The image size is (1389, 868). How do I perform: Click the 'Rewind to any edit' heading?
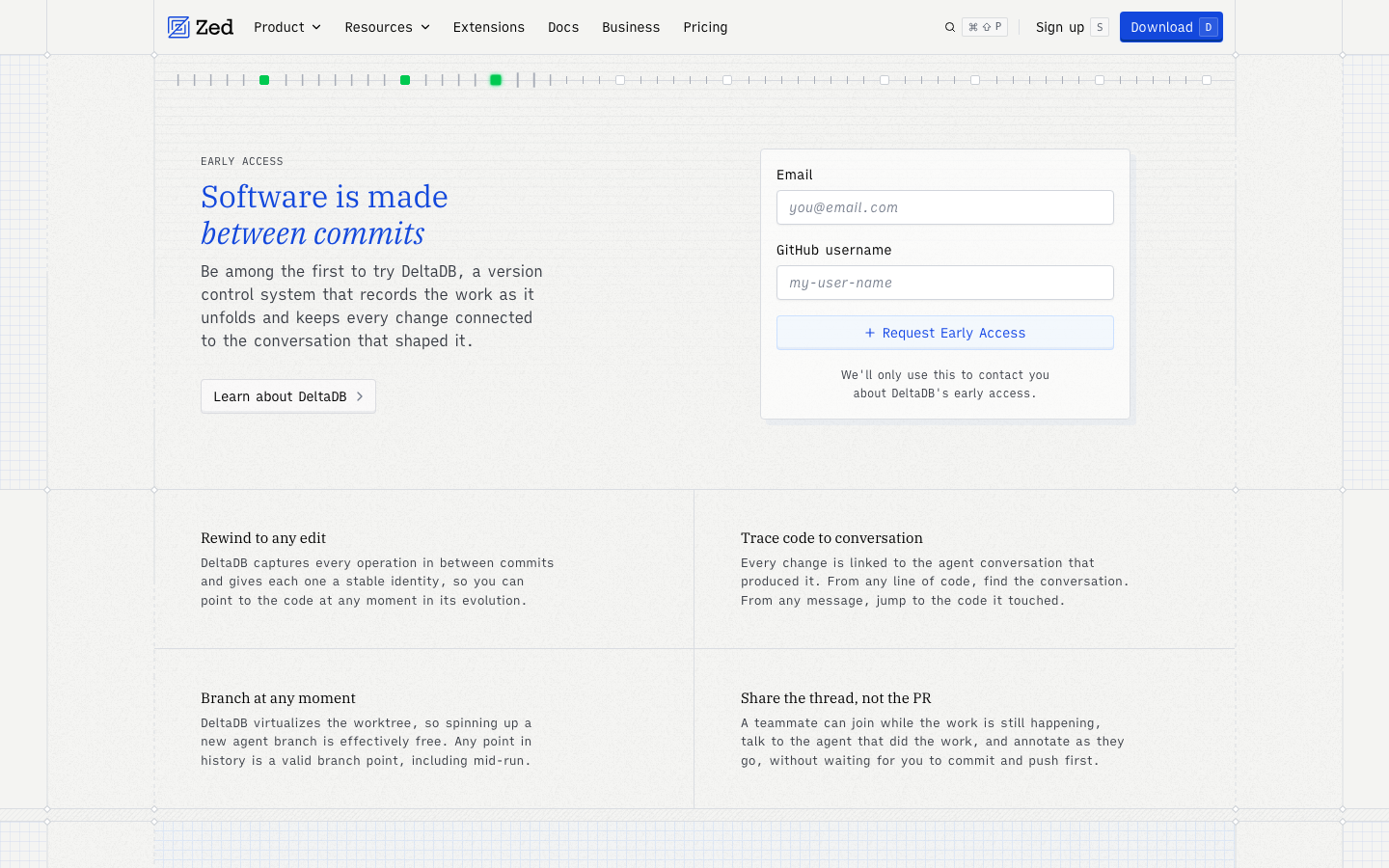coord(263,538)
